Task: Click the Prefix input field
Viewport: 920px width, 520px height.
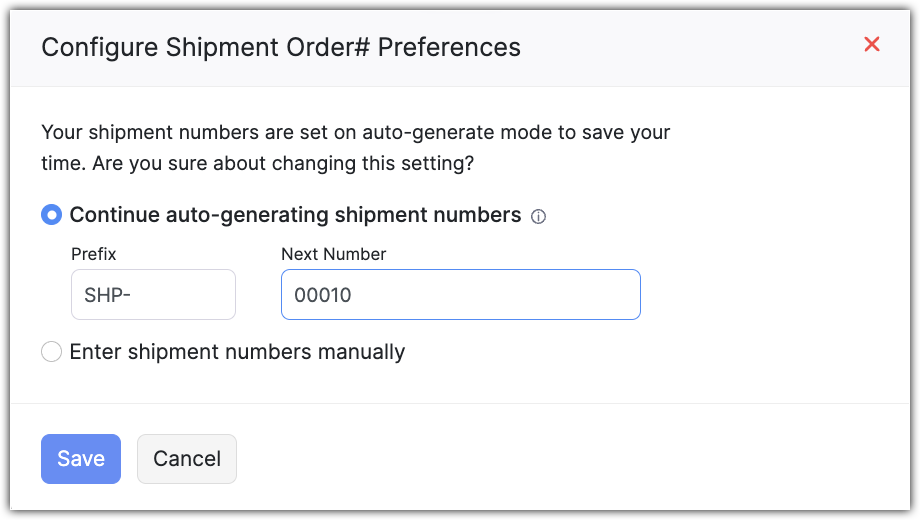Action: coord(153,295)
